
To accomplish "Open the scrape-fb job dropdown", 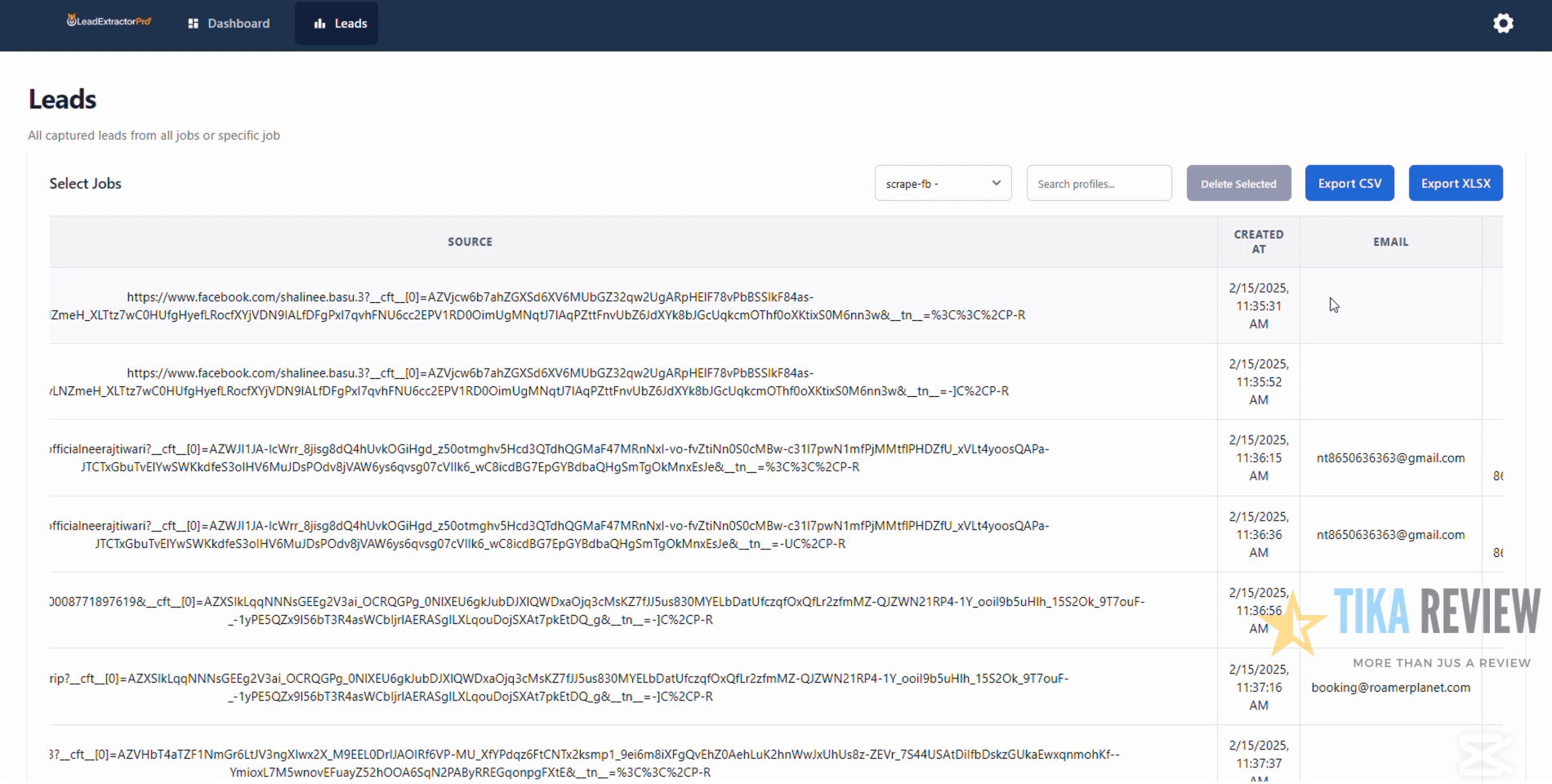I will pyautogui.click(x=942, y=183).
